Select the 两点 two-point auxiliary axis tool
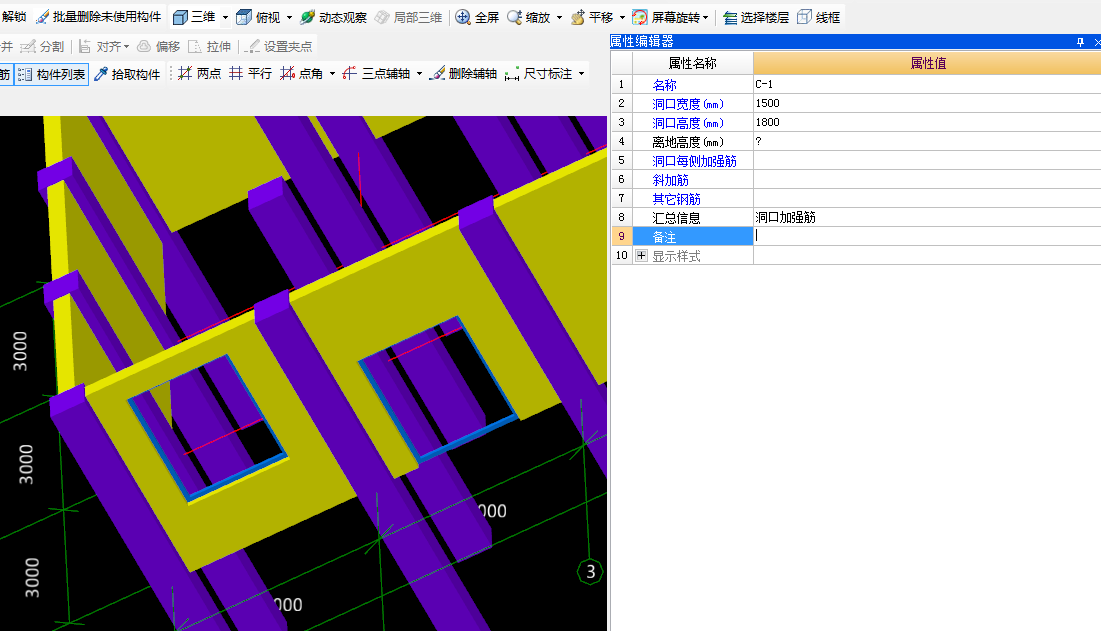 coord(199,74)
